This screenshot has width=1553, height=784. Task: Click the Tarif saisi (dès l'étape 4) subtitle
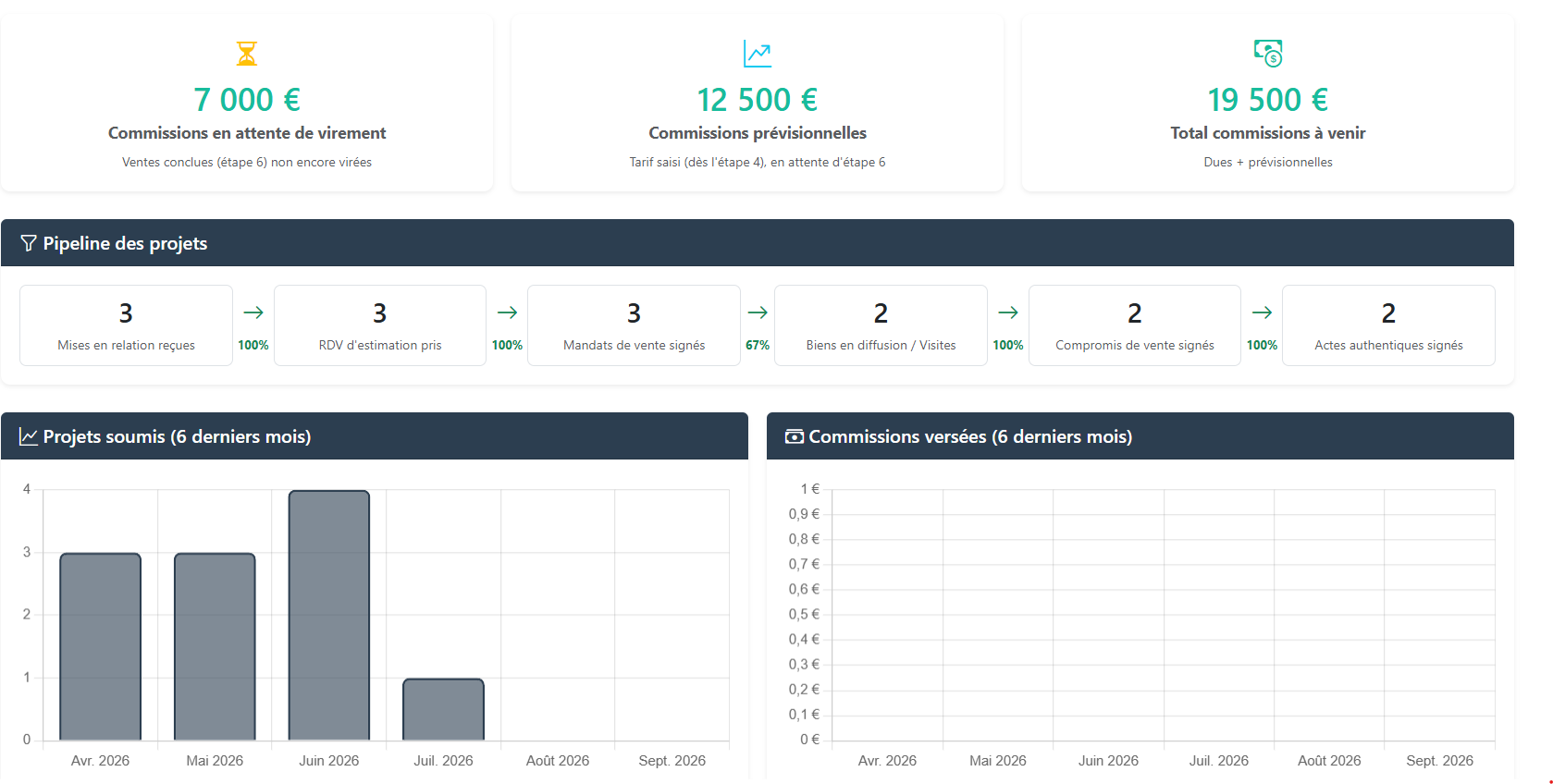(x=758, y=162)
